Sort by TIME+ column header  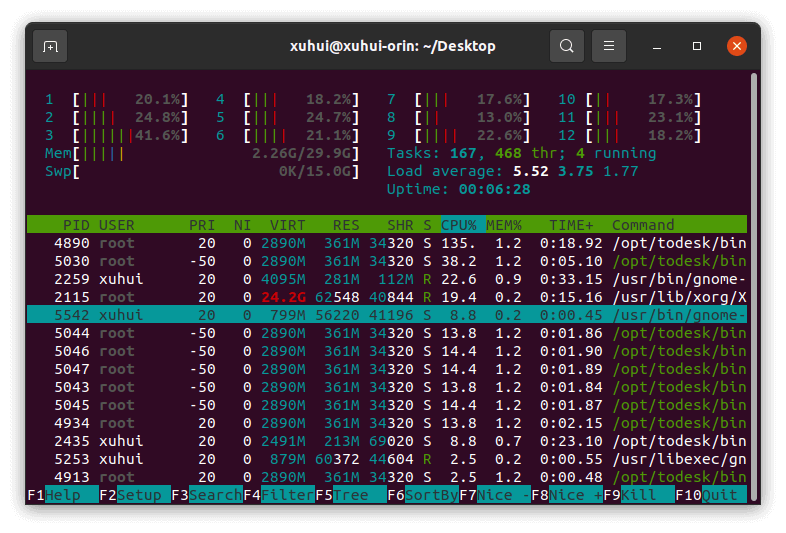[x=571, y=225]
